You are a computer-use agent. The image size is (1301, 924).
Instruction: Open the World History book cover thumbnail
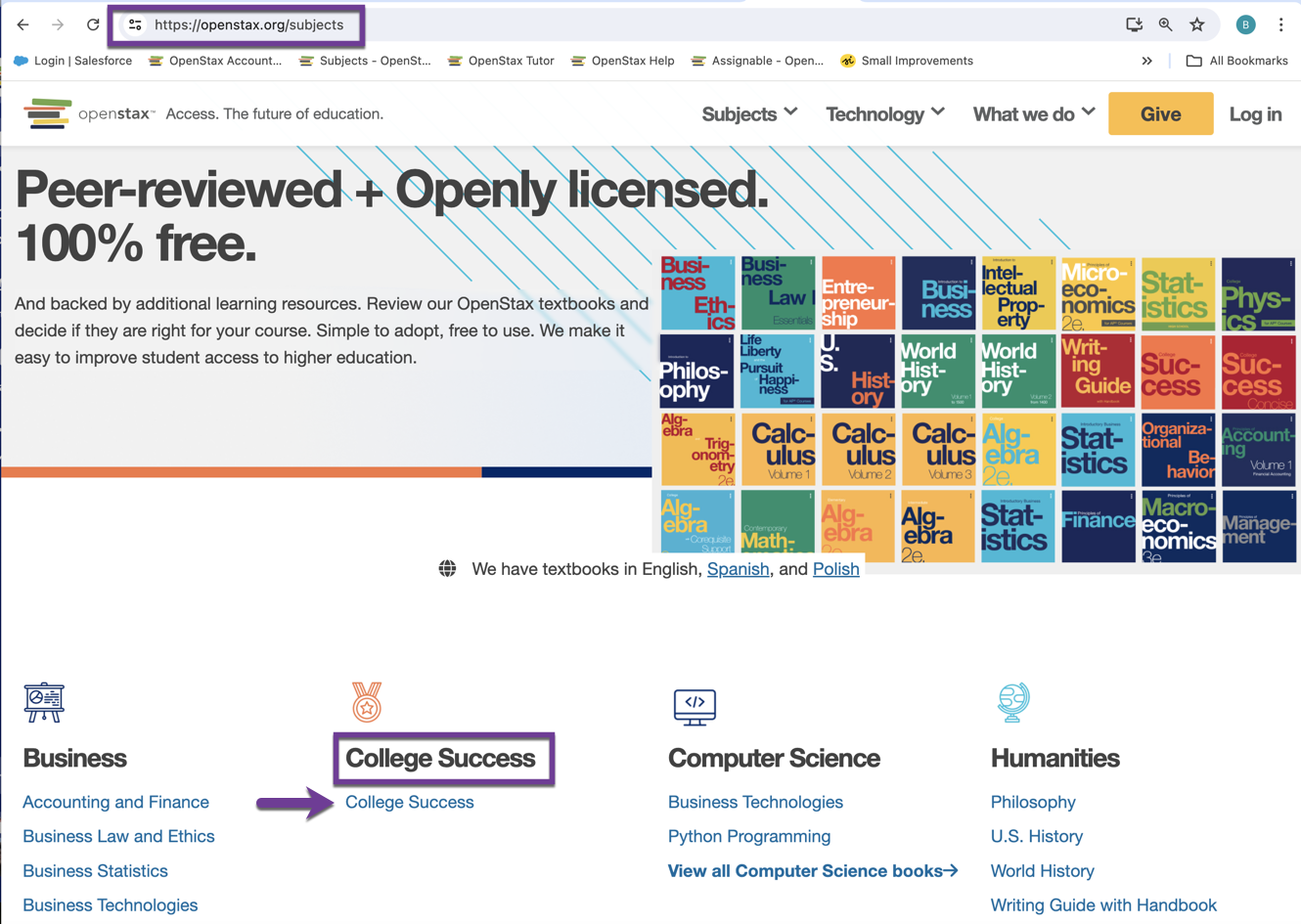click(938, 371)
